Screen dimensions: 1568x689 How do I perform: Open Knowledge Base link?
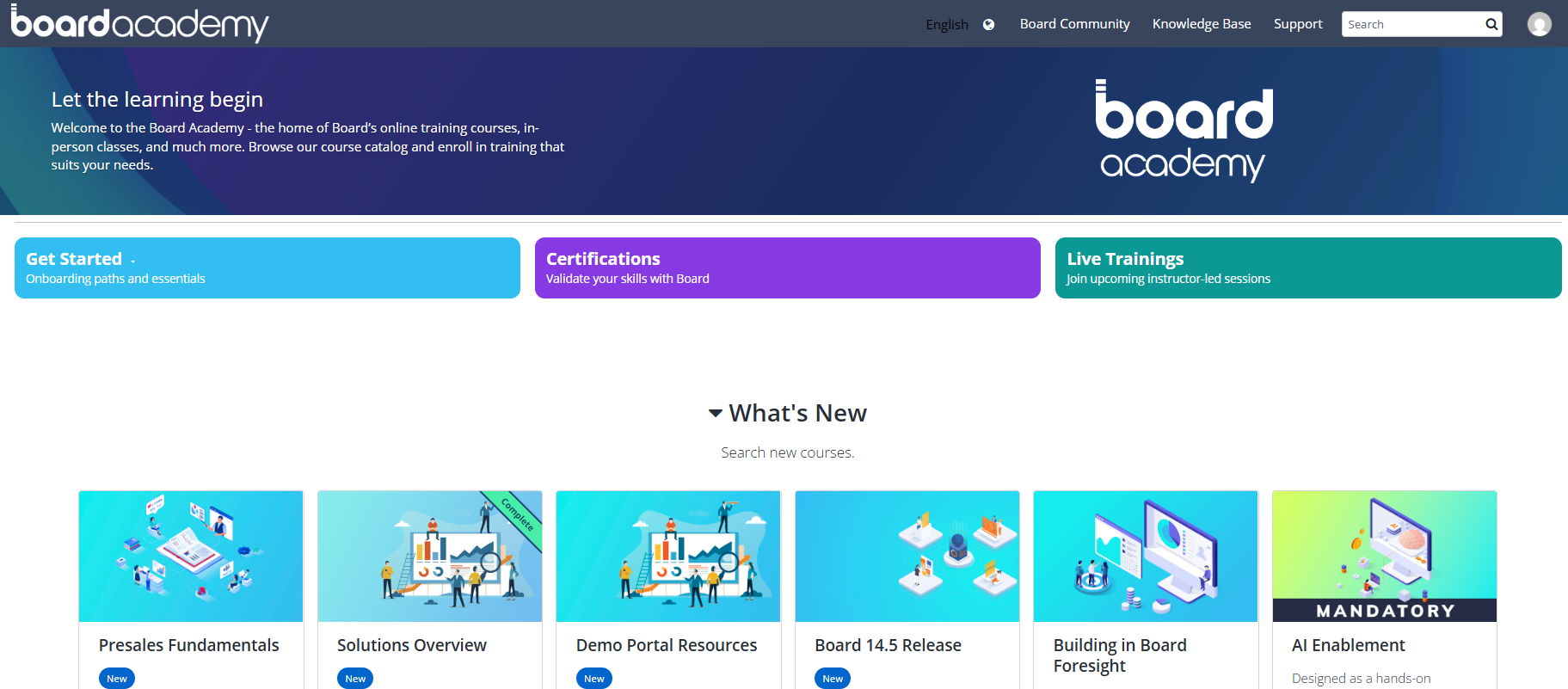point(1202,24)
